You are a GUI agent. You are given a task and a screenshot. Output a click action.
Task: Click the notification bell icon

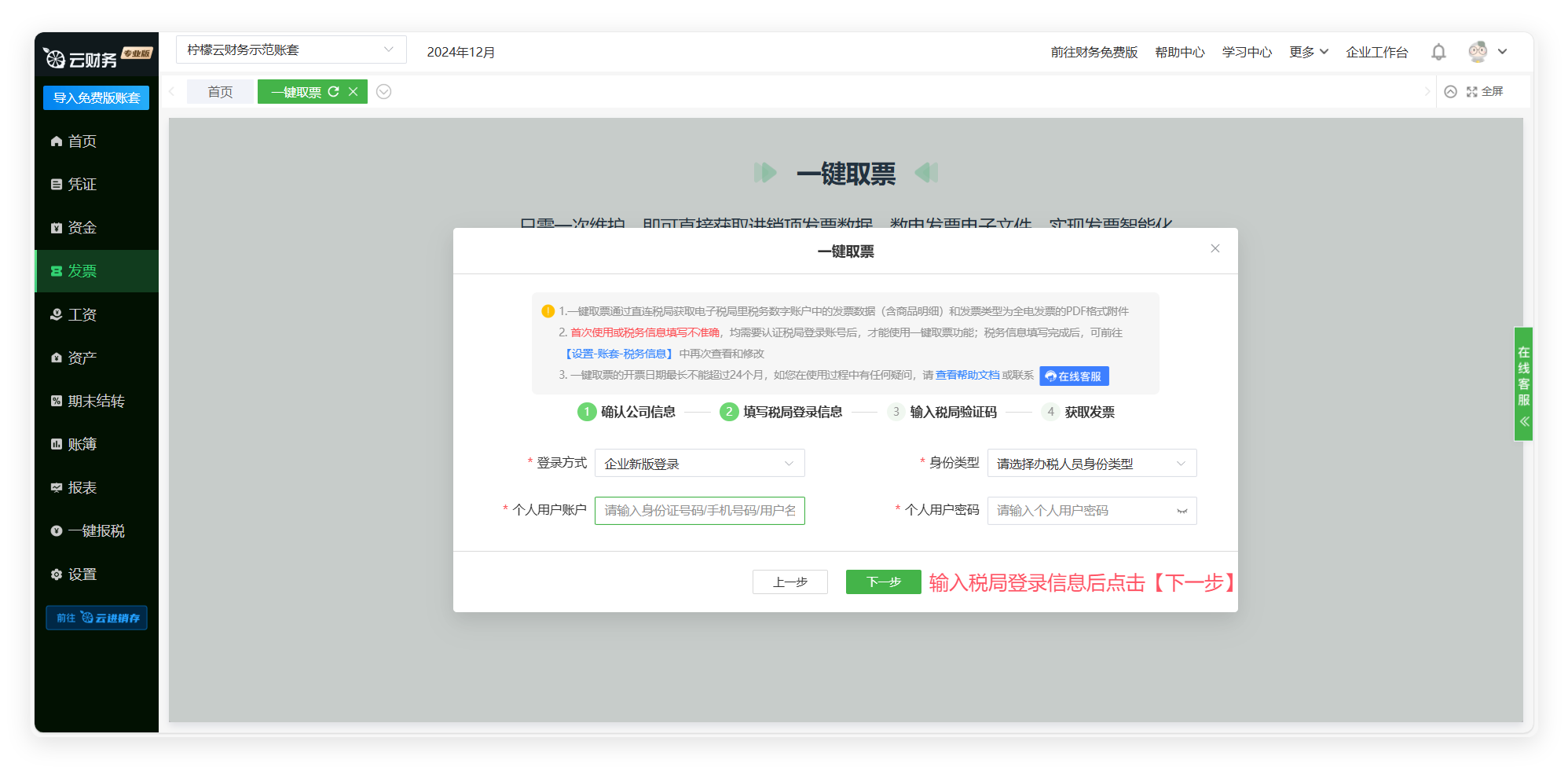click(x=1438, y=52)
